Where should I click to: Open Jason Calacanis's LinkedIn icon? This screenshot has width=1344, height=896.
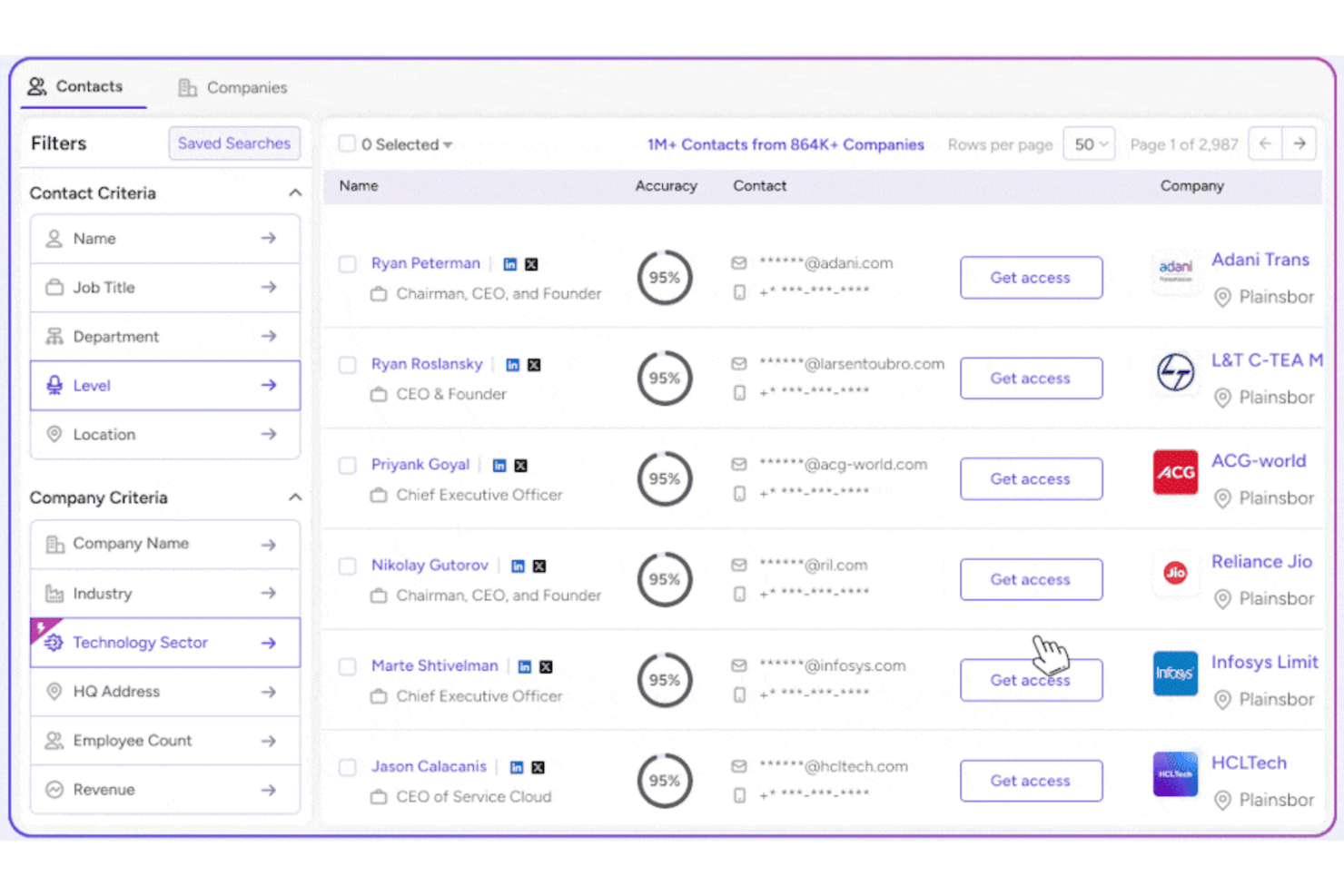517,768
